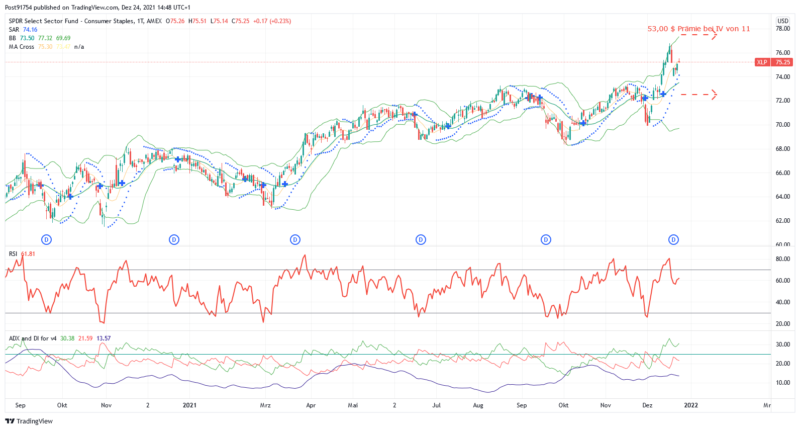Click the earliest dividend D marker
This screenshot has height=430, width=800.
(47, 239)
